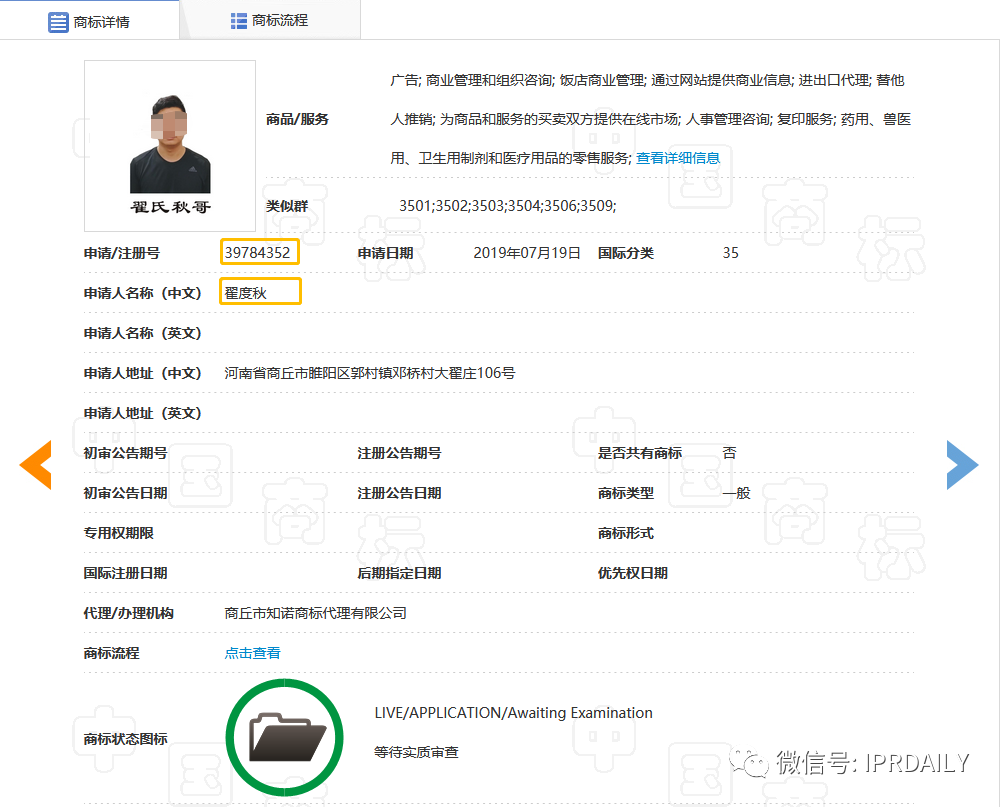This screenshot has width=1001, height=807.
Task: Click the LIVE/APPLICATION status folder graphic
Action: point(284,737)
